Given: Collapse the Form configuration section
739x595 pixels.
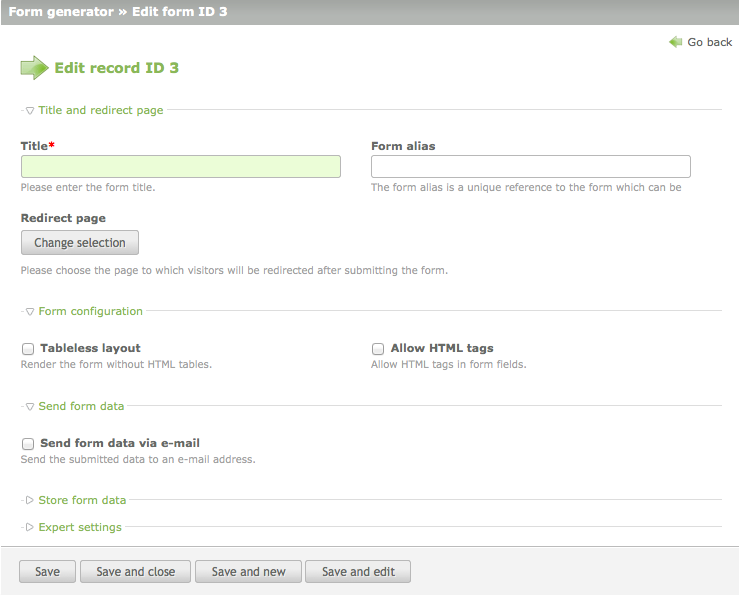Looking at the screenshot, I should pyautogui.click(x=30, y=311).
